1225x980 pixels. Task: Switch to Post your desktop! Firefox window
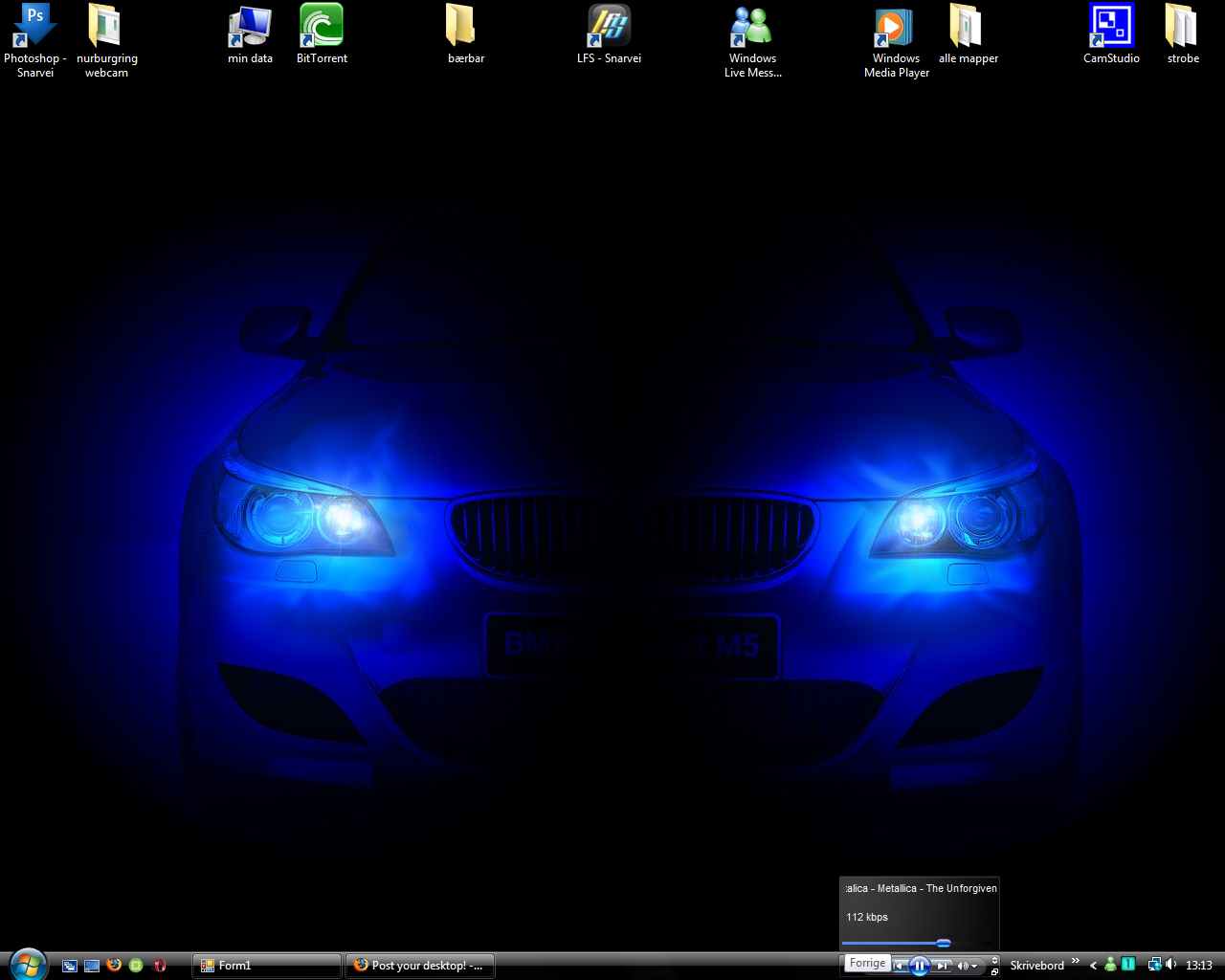click(420, 966)
